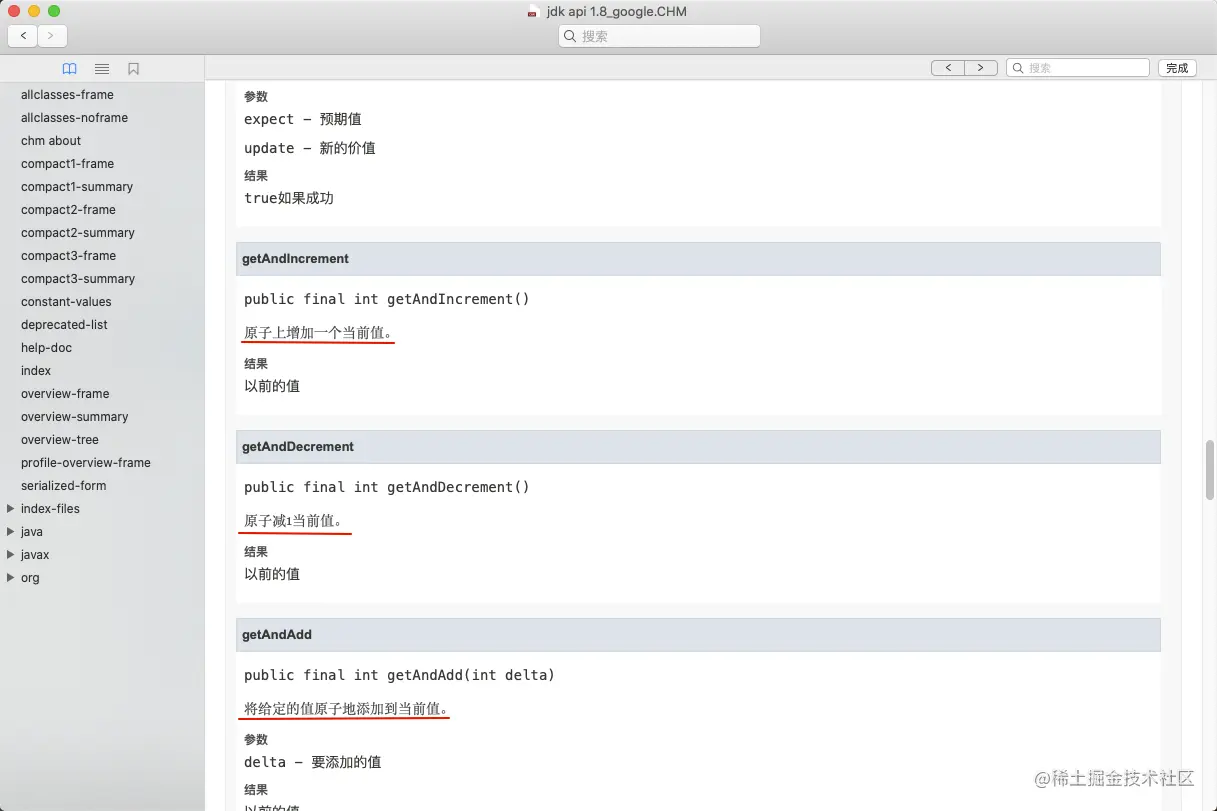This screenshot has width=1217, height=811.
Task: Select serialized-form entry
Action: pos(63,486)
